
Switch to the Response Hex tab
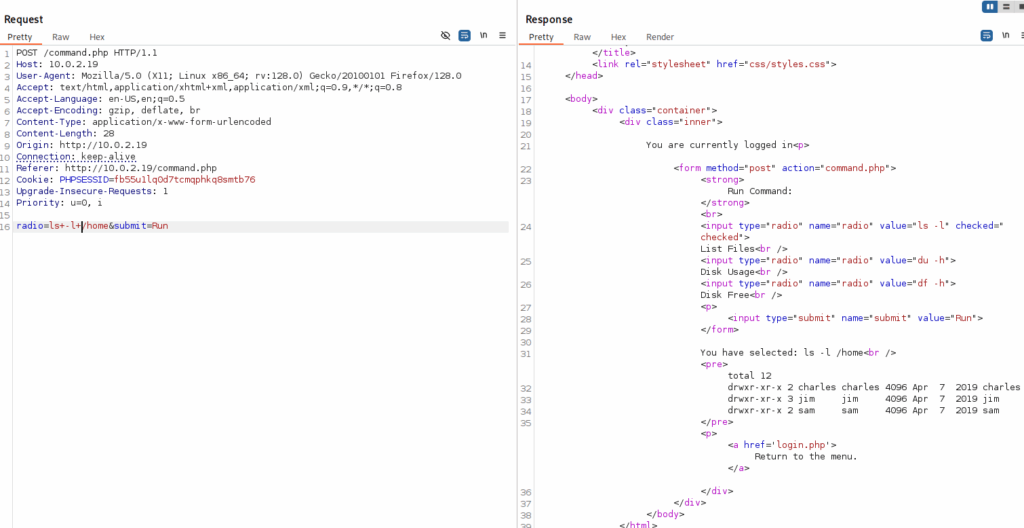[x=618, y=37]
